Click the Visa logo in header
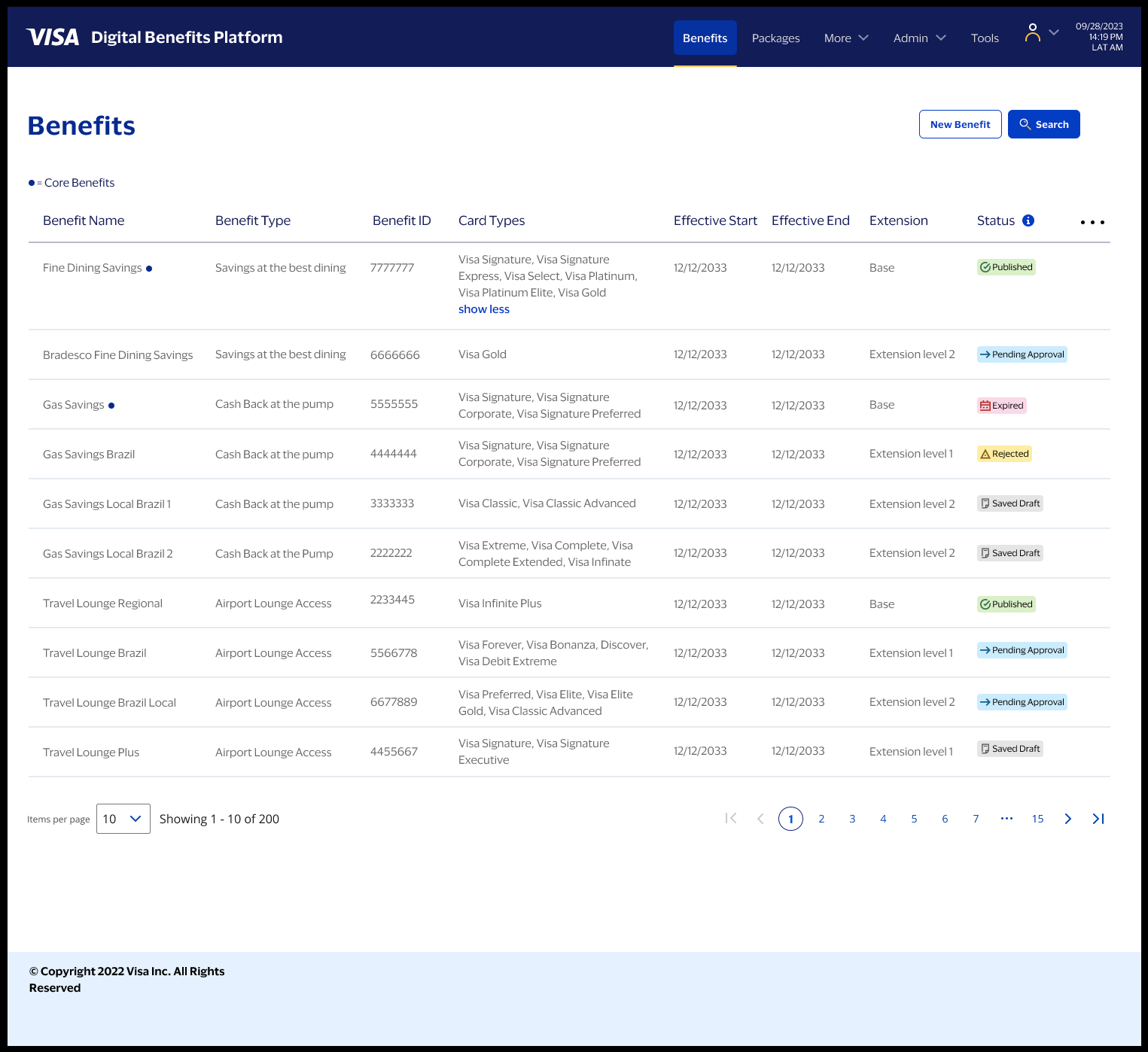The width and height of the screenshot is (1148, 1052). pyautogui.click(x=53, y=38)
